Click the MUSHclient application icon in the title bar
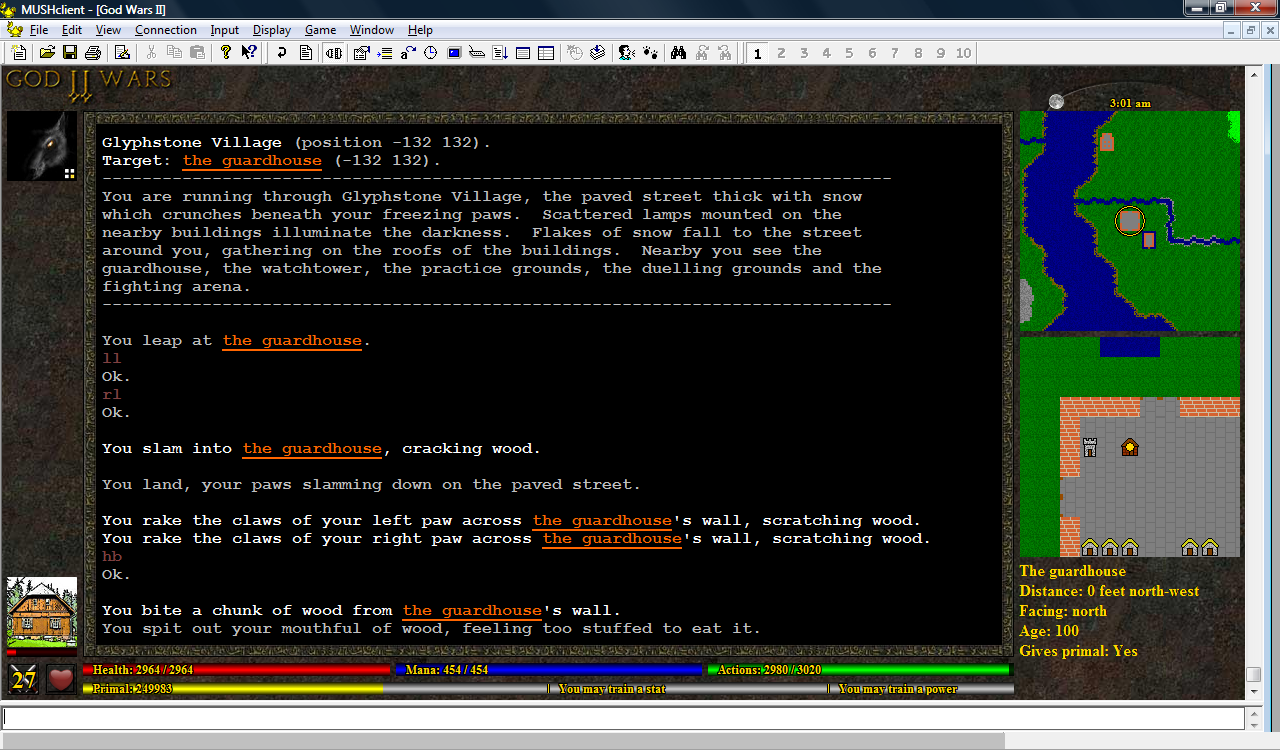This screenshot has width=1280, height=750. (x=9, y=9)
